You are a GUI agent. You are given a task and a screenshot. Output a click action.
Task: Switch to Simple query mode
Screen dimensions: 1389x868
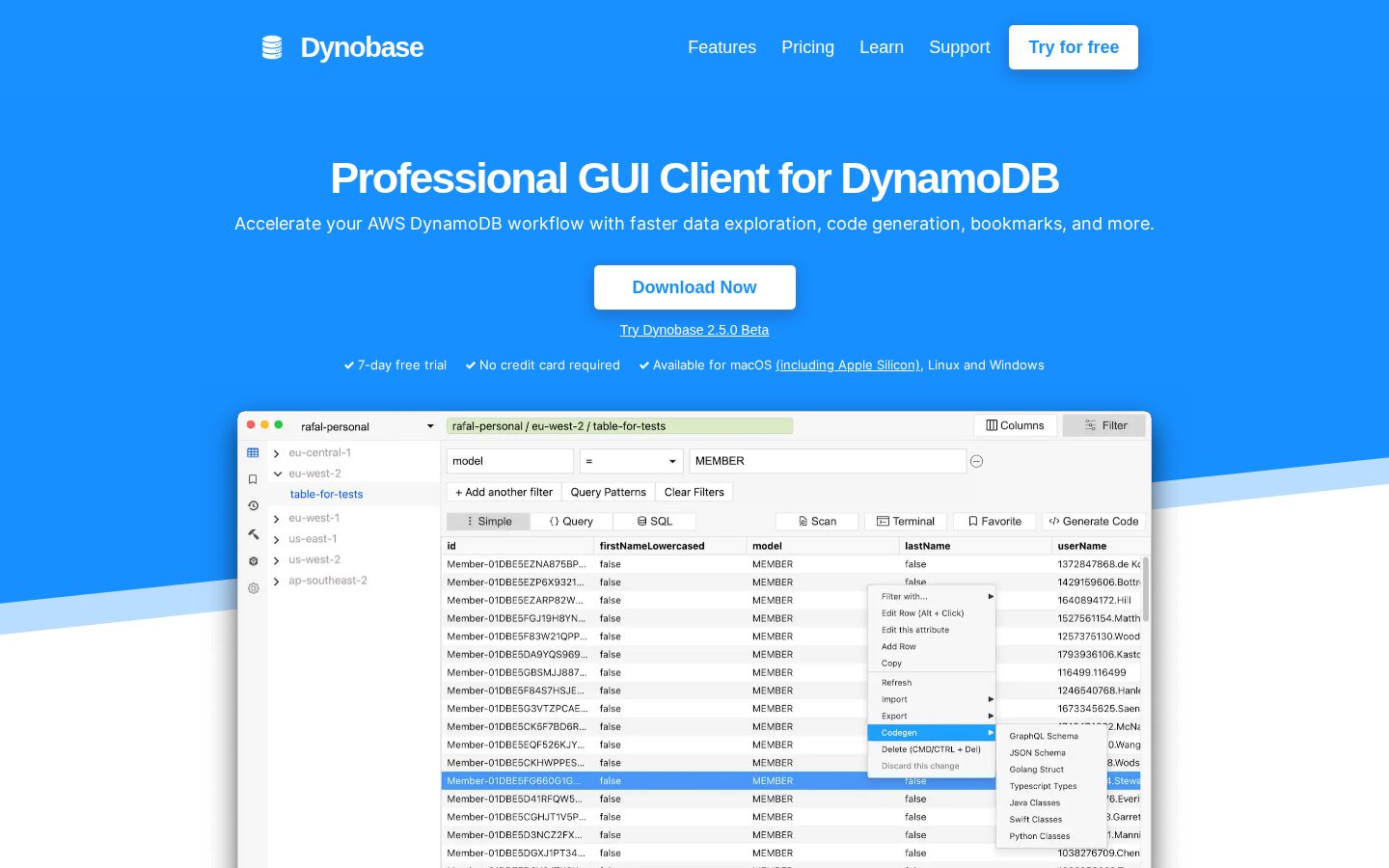point(488,521)
